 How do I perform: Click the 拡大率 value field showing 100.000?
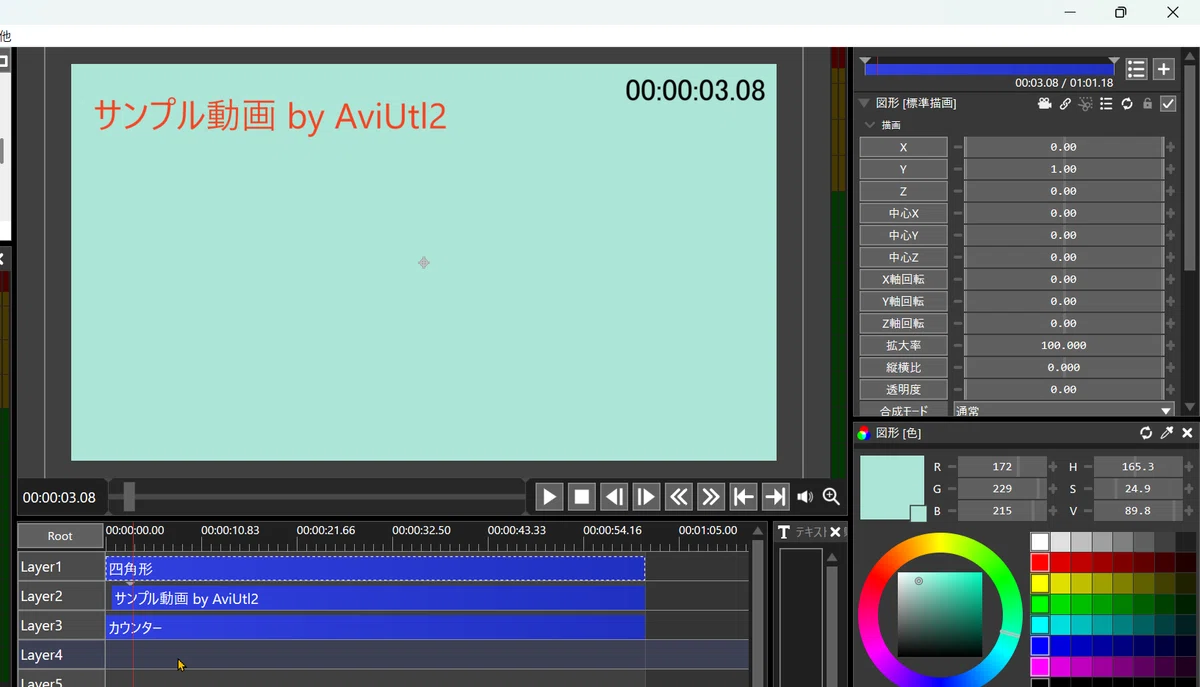pos(1063,345)
